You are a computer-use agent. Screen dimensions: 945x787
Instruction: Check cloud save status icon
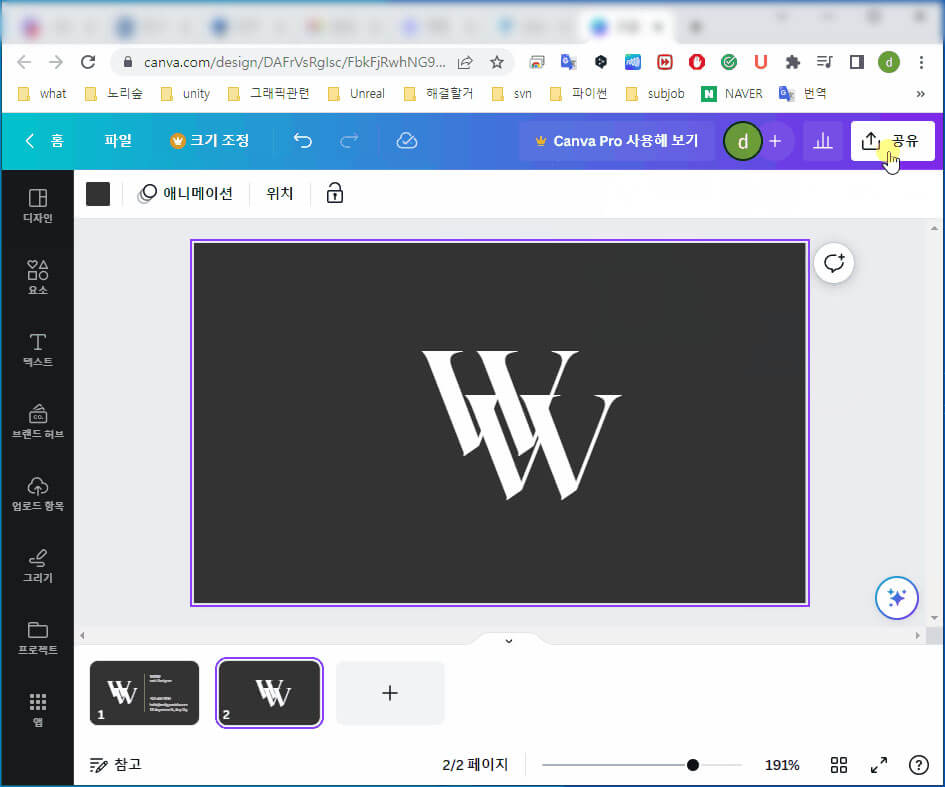pyautogui.click(x=407, y=141)
